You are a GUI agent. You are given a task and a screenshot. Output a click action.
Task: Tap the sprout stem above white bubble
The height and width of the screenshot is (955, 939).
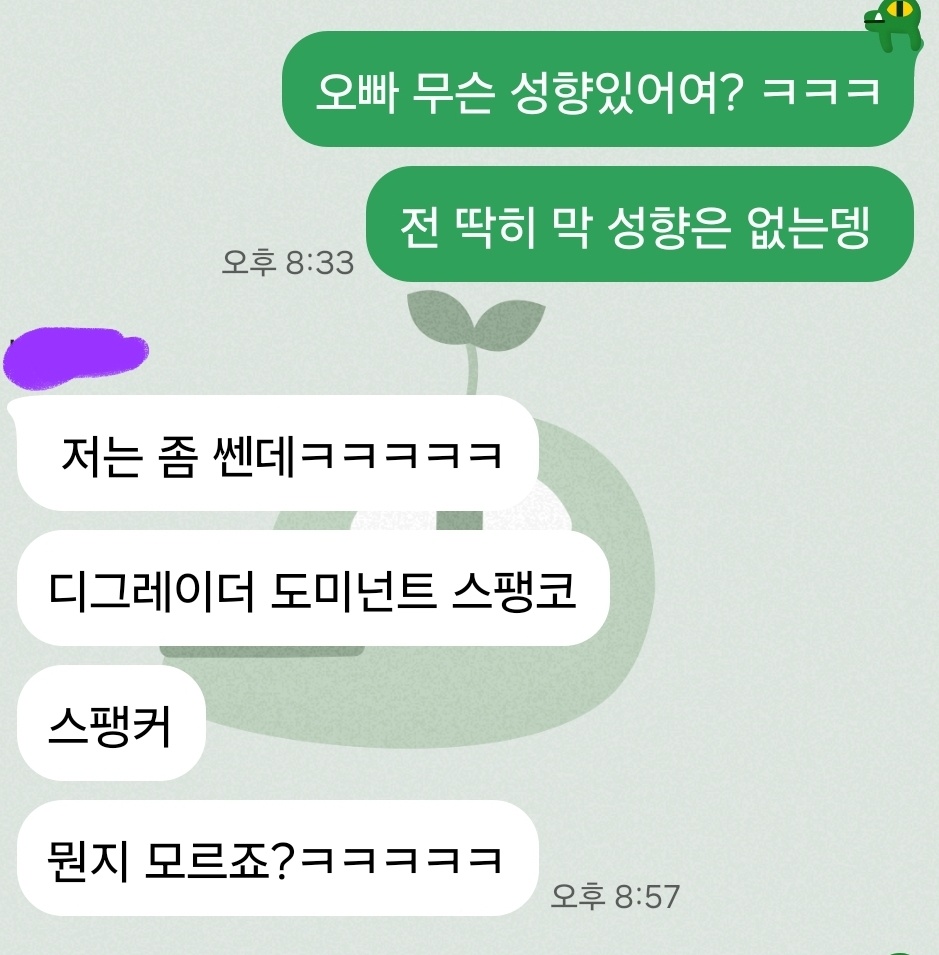point(471,373)
